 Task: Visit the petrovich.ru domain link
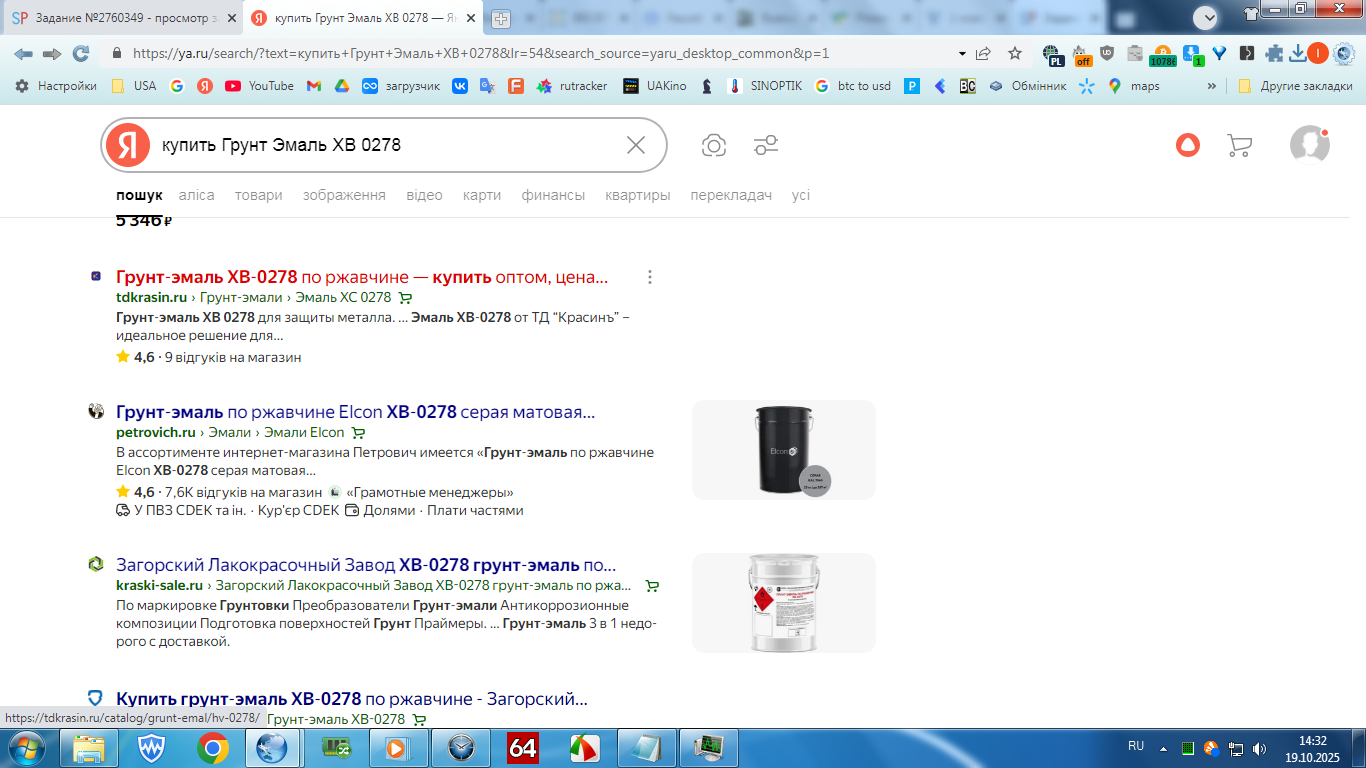click(156, 432)
